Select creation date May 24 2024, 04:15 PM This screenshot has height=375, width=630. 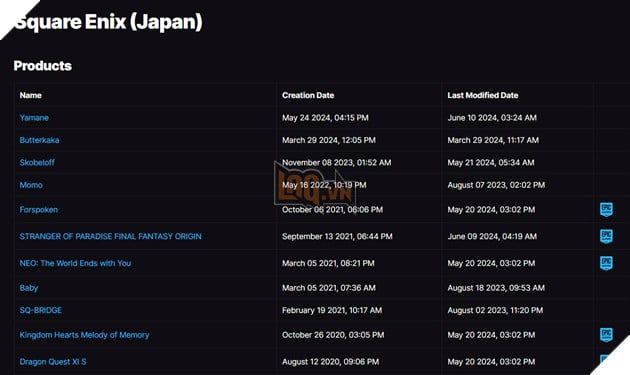point(325,118)
